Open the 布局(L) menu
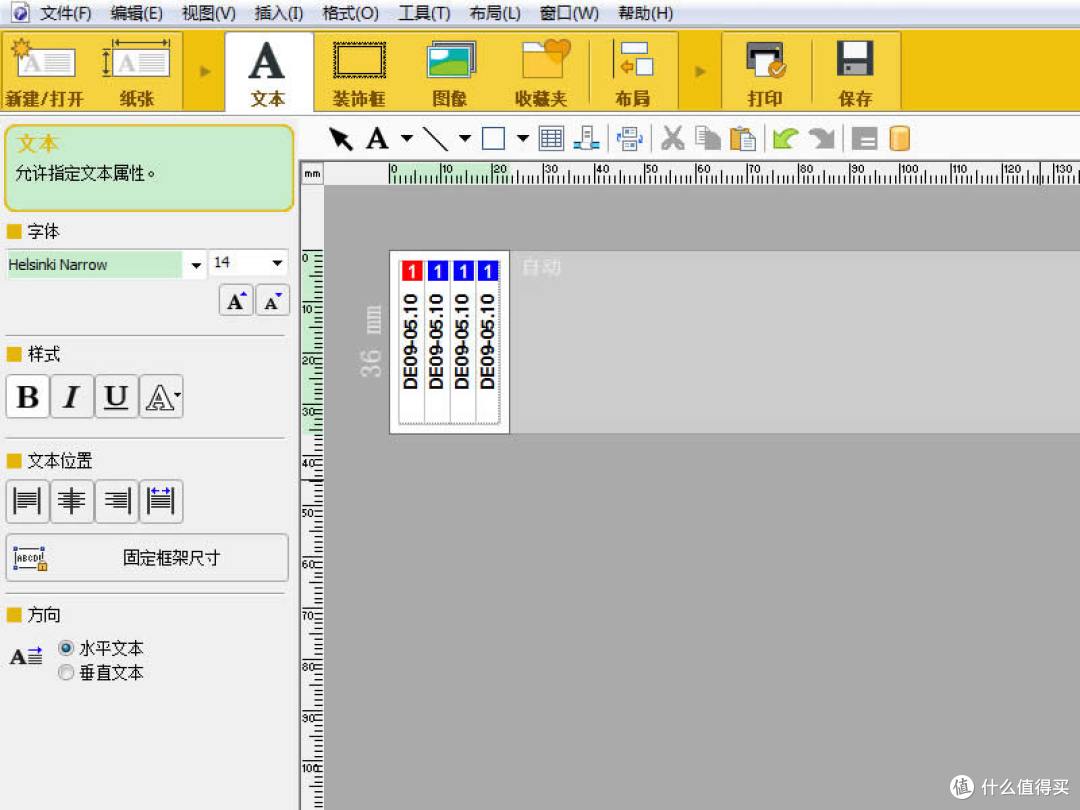Screen dimensions: 1080x810 495,13
